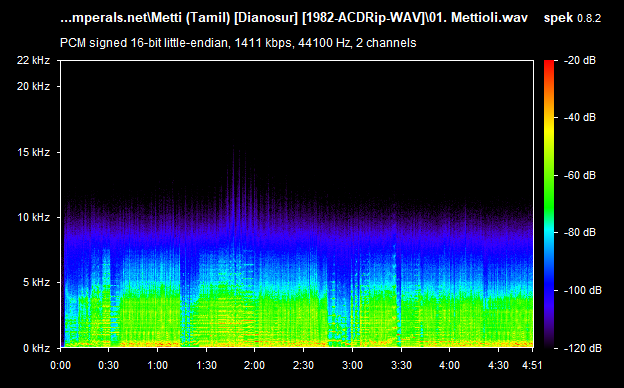The width and height of the screenshot is (624, 388).
Task: Click the spek 0.8.2 logo text
Action: (572, 18)
